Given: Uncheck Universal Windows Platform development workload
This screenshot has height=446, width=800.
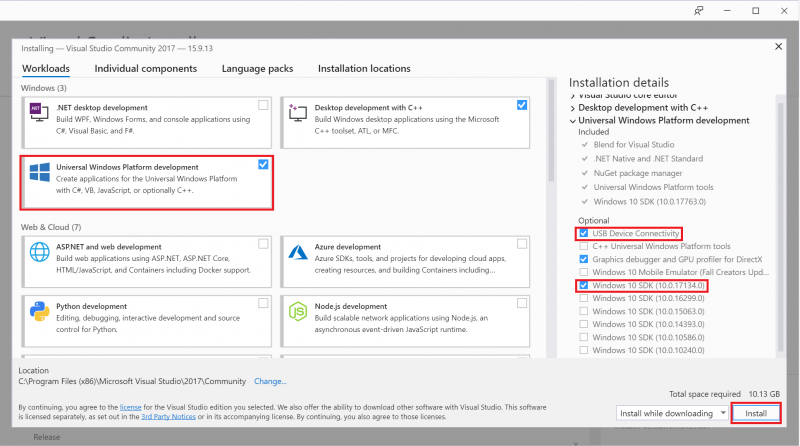Looking at the screenshot, I should click(x=263, y=164).
